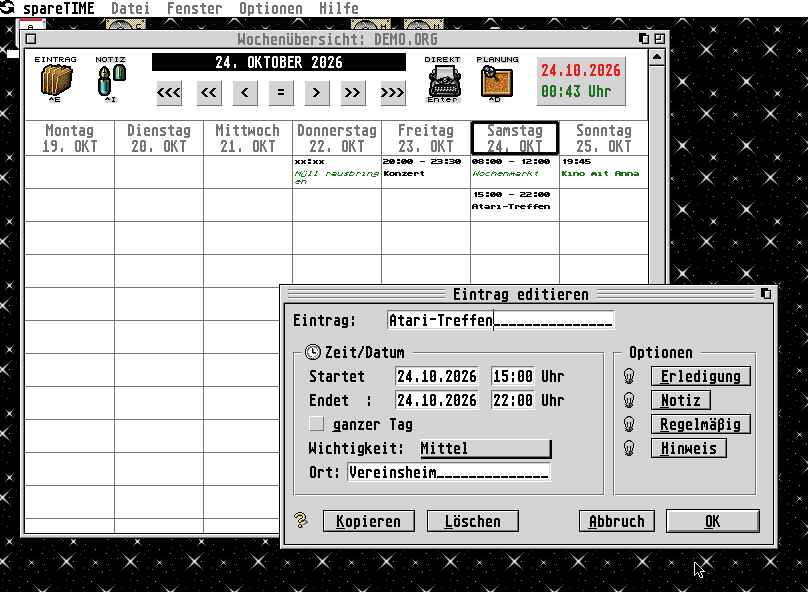This screenshot has width=808, height=592.
Task: Select the Samstag 24. OKT column header
Action: (515, 138)
